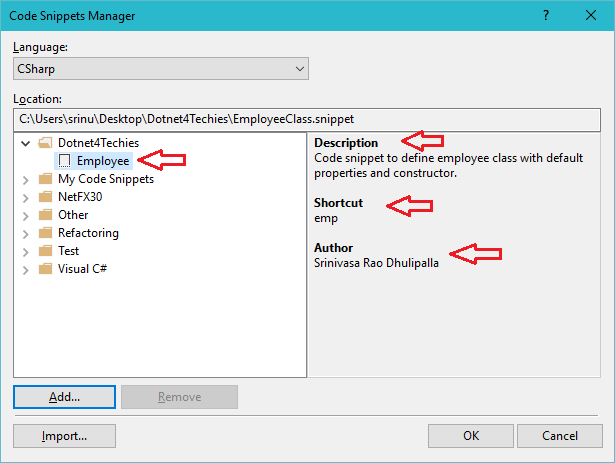Click the Test folder icon
This screenshot has height=463, width=615.
pos(45,251)
